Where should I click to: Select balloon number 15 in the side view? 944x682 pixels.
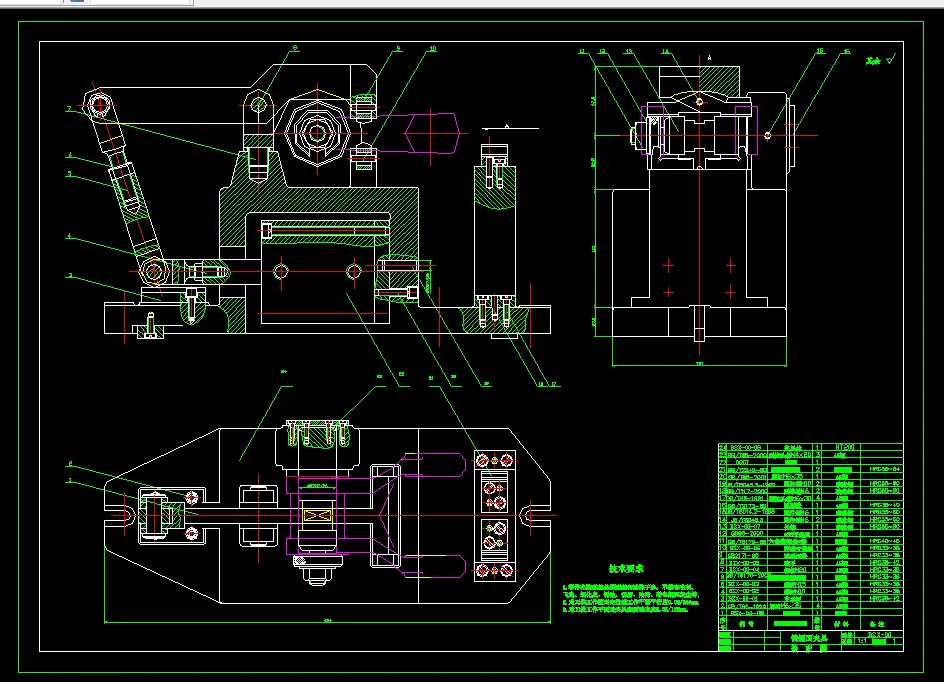click(819, 51)
